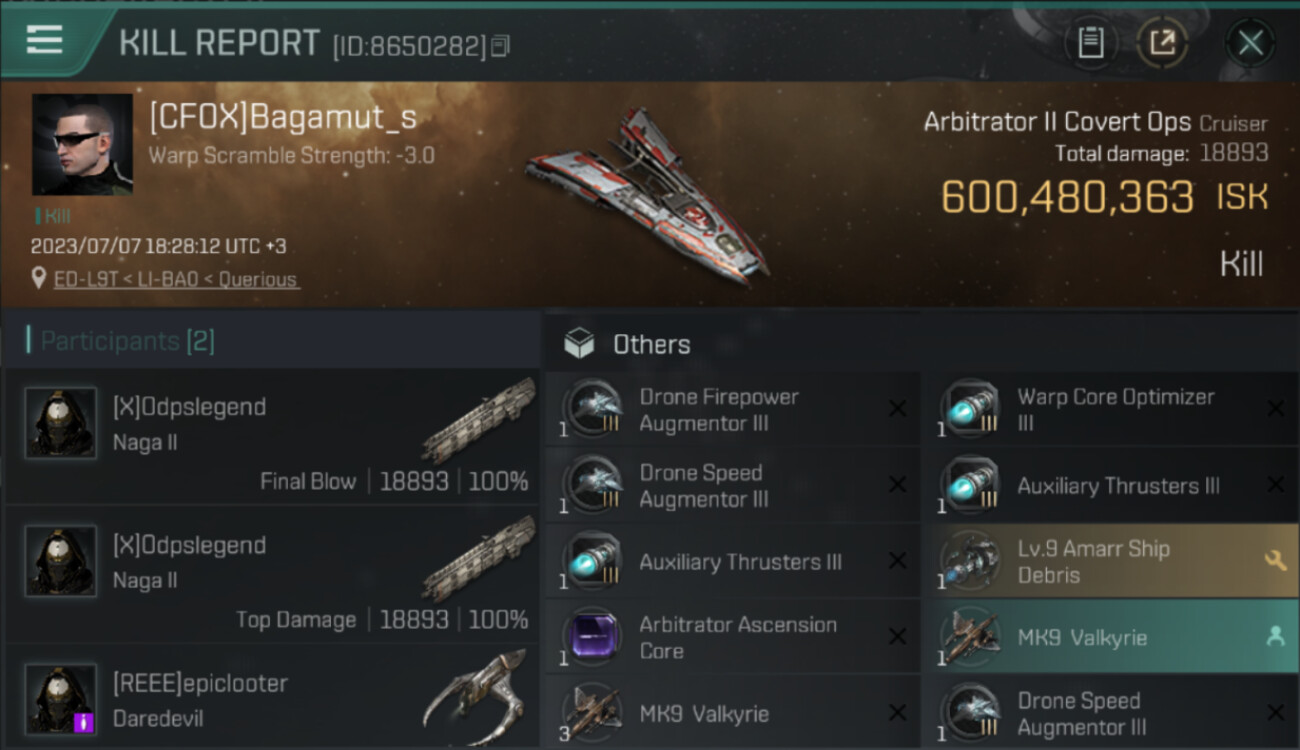This screenshot has width=1300, height=750.
Task: Open Odpslegend Top Damage participant entry
Action: [x=272, y=574]
